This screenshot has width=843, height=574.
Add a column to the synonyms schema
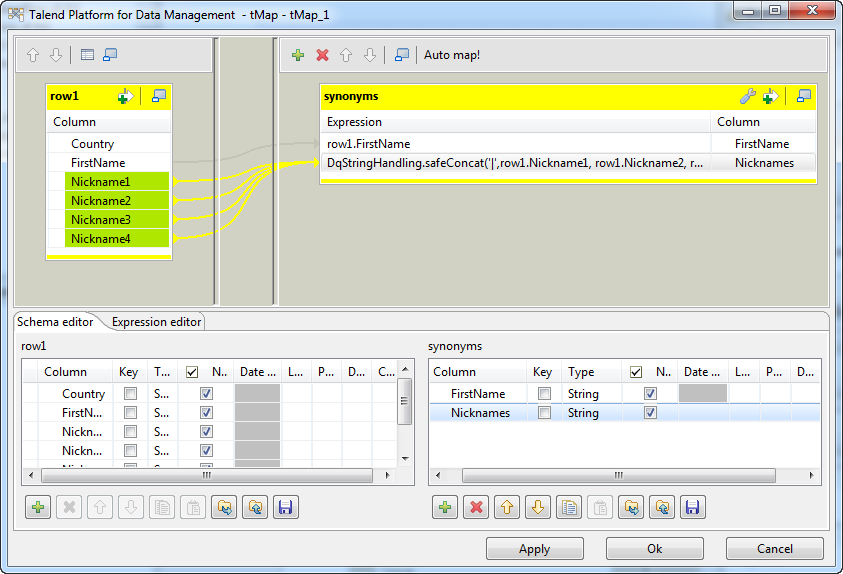[x=446, y=507]
